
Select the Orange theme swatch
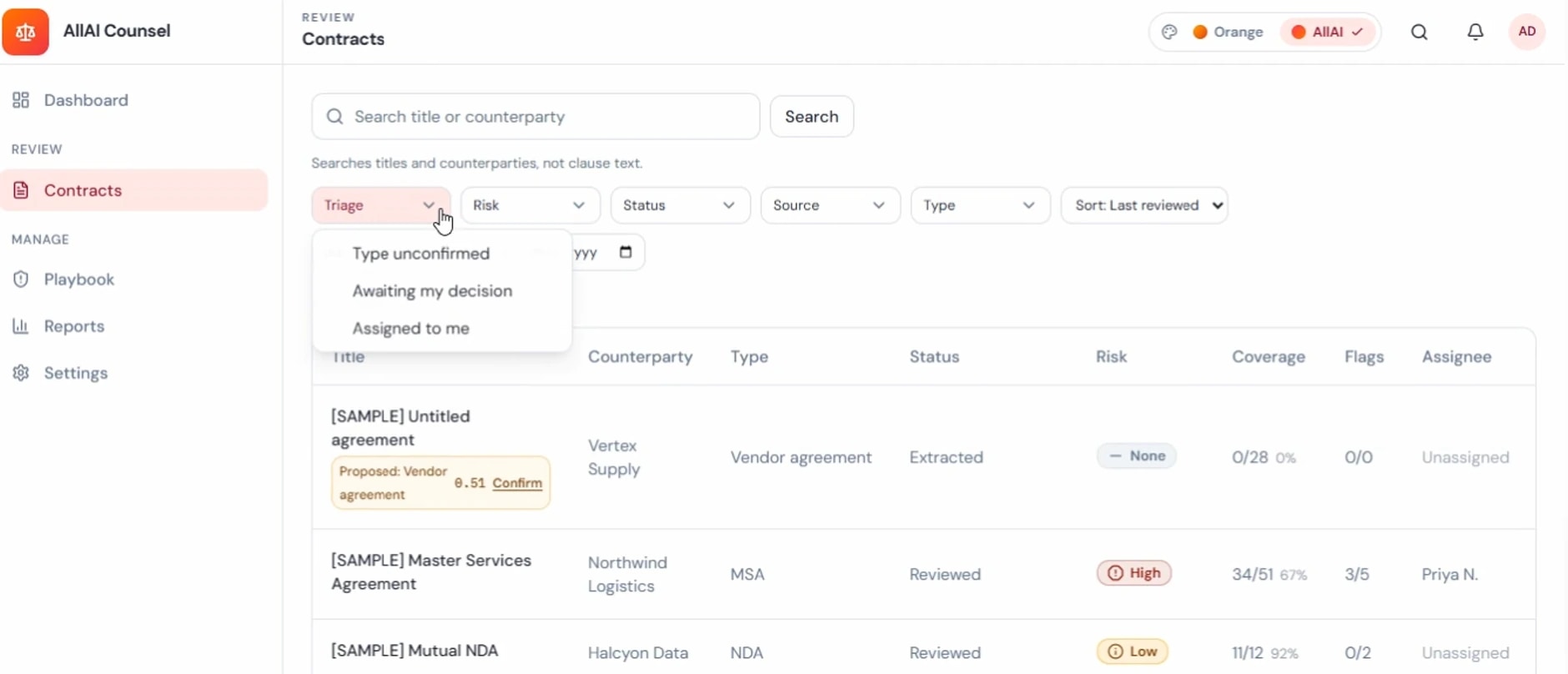(1228, 32)
